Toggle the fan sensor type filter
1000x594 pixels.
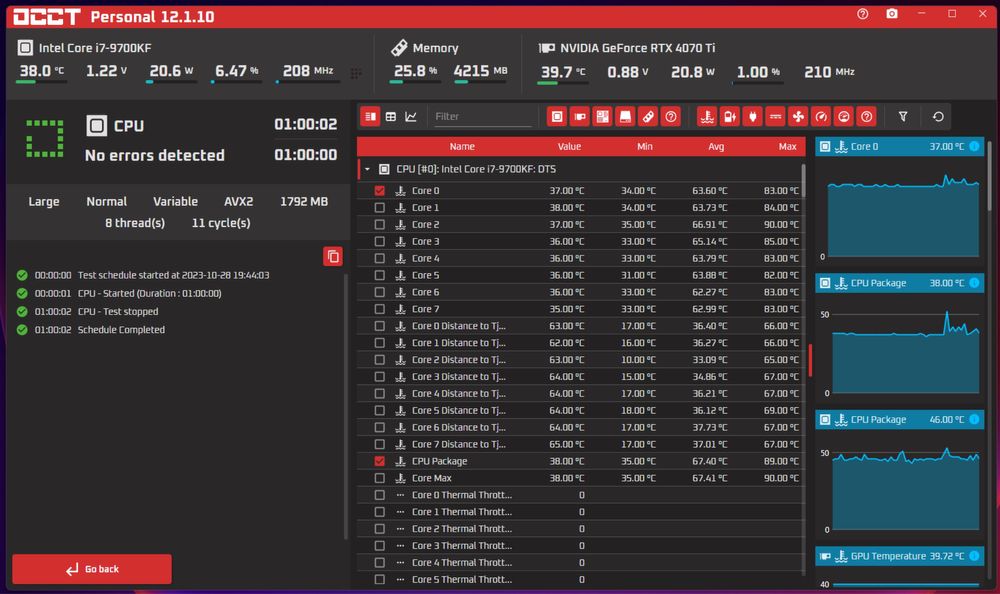pyautogui.click(x=798, y=117)
